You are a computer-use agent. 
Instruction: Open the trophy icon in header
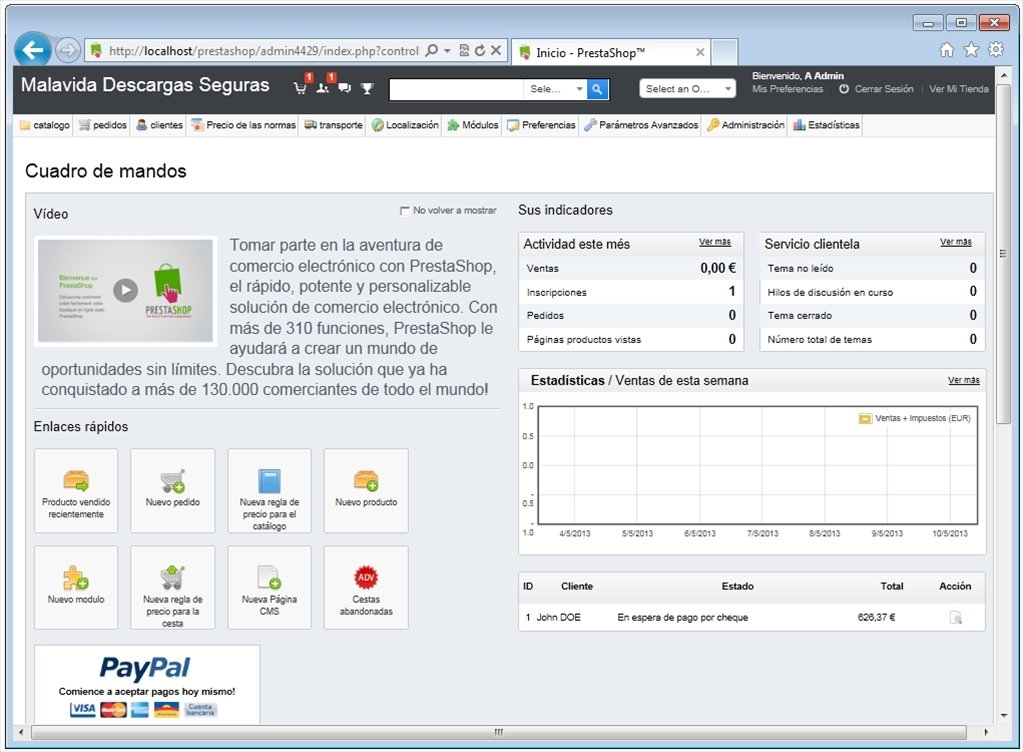[367, 88]
